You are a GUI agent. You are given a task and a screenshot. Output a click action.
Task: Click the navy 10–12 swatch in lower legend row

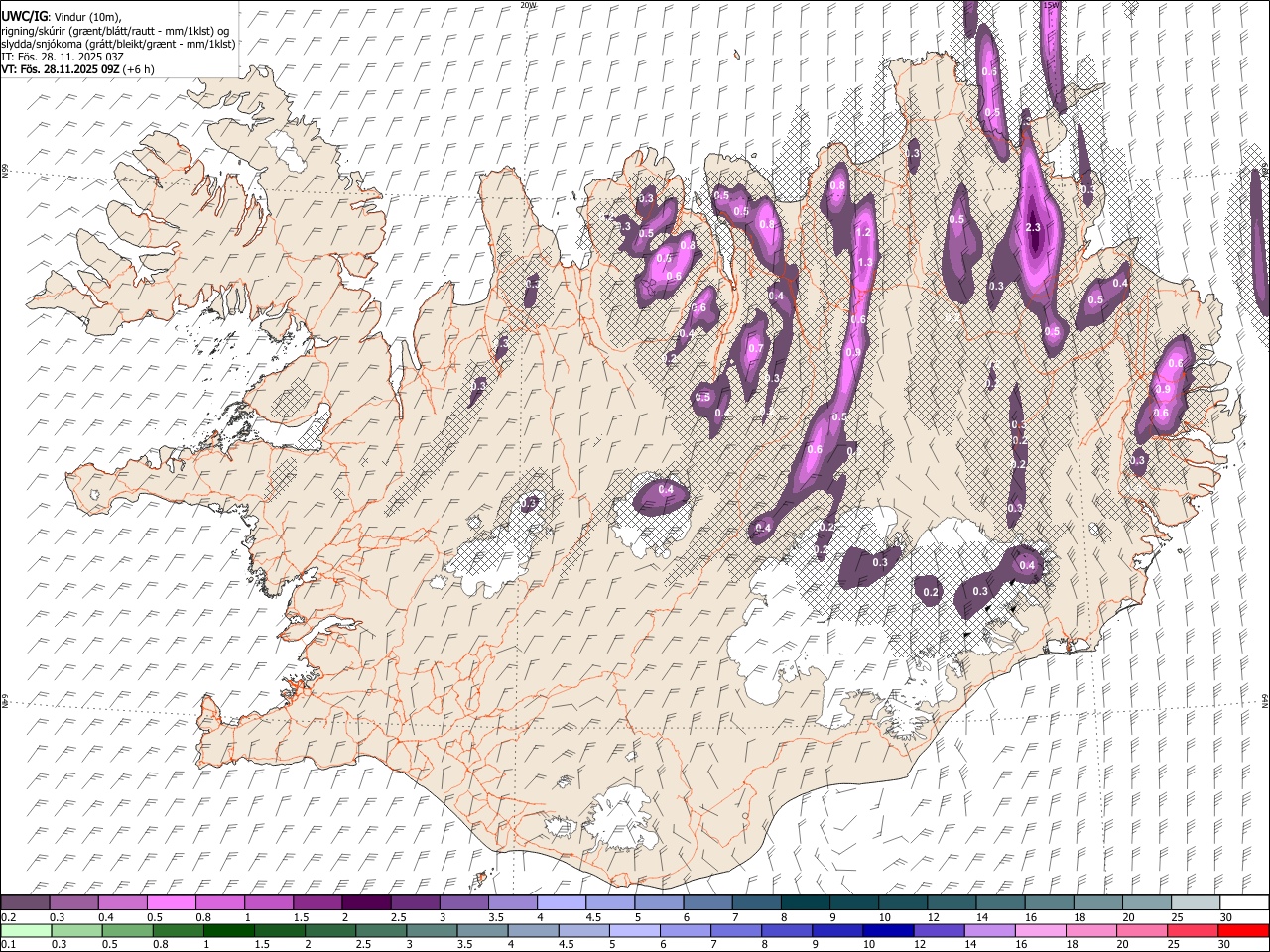tap(888, 930)
